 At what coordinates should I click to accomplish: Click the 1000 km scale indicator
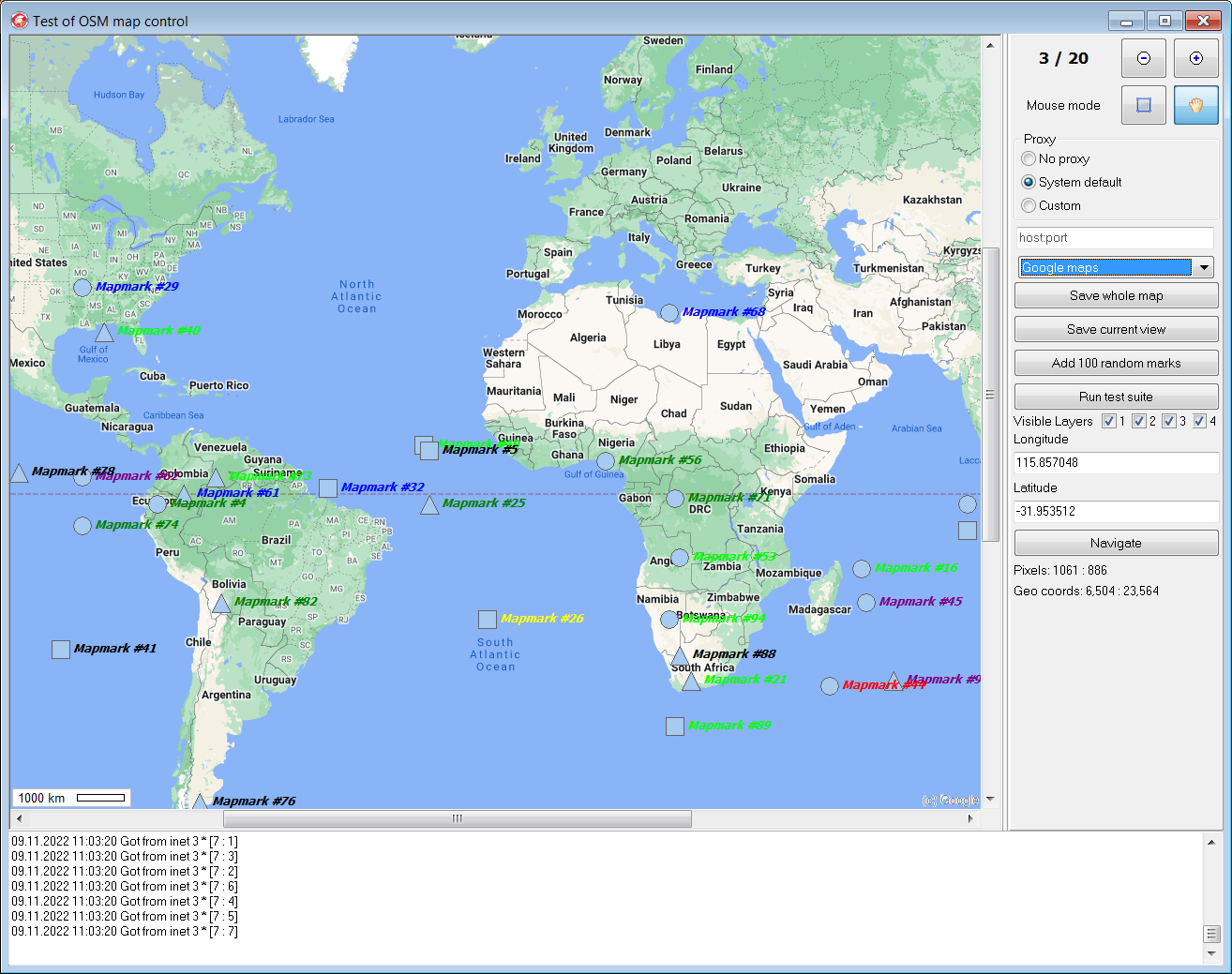(71, 798)
